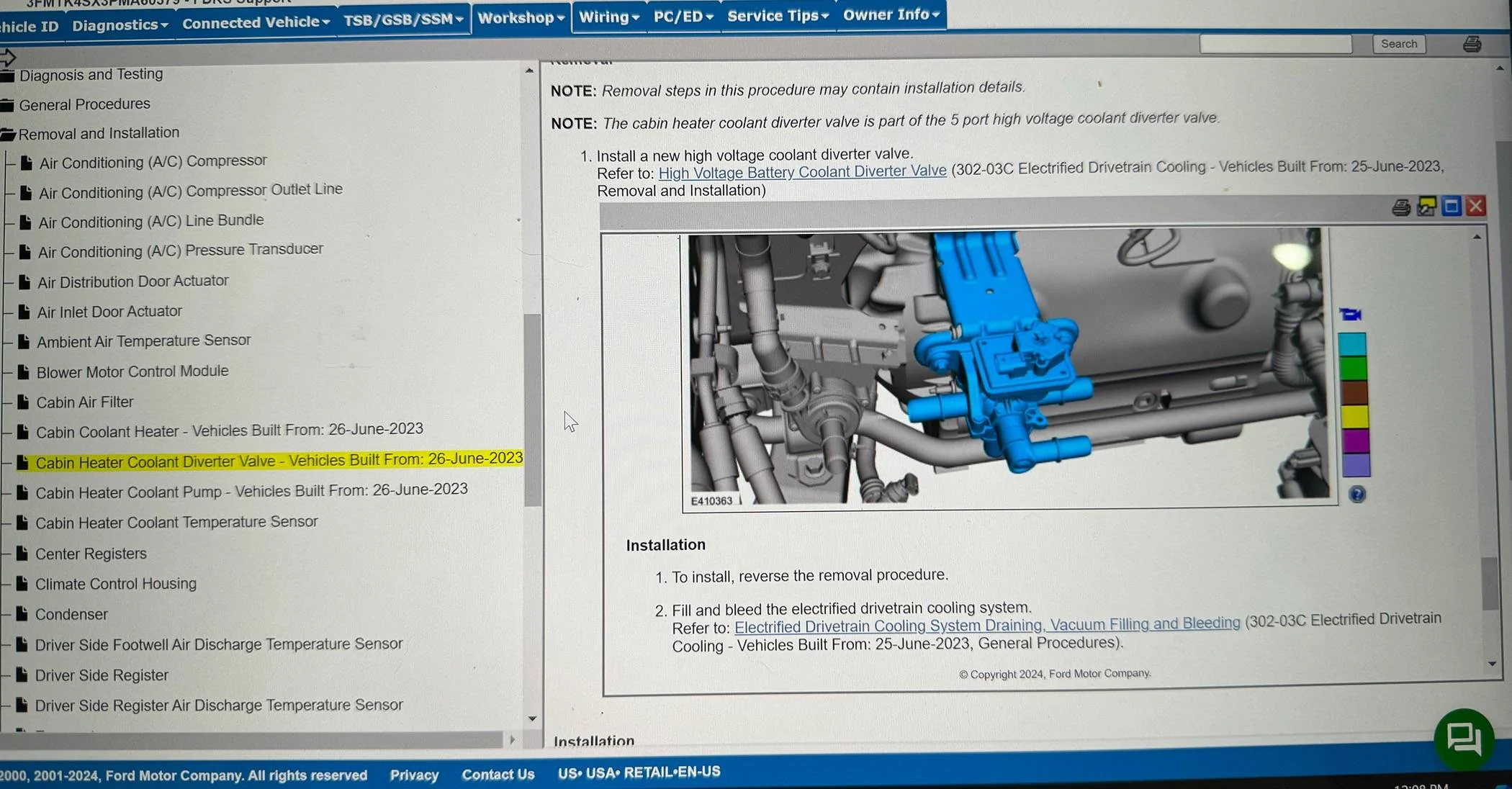This screenshot has width=1512, height=789.
Task: Click tree panel scroll down arrow
Action: click(x=532, y=718)
